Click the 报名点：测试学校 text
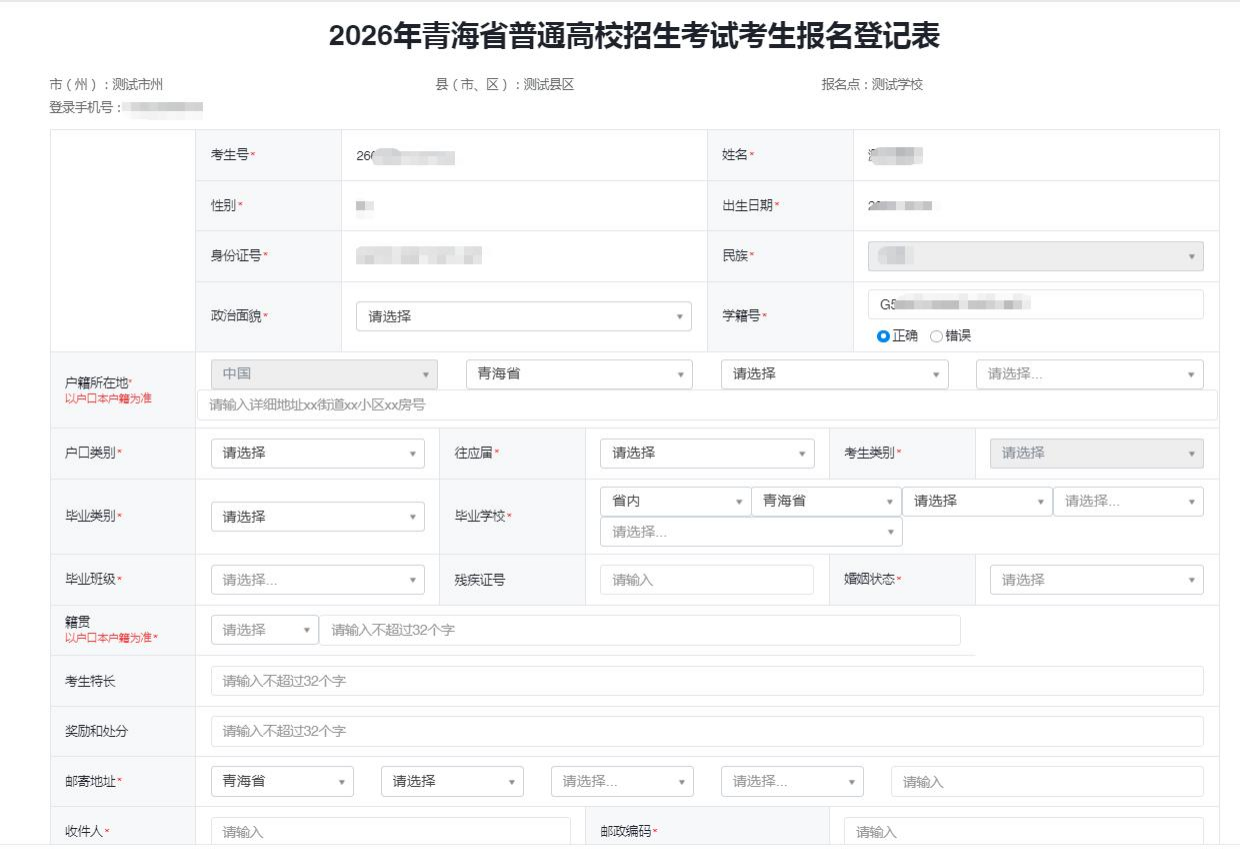Image resolution: width=1240 pixels, height=849 pixels. coord(872,85)
